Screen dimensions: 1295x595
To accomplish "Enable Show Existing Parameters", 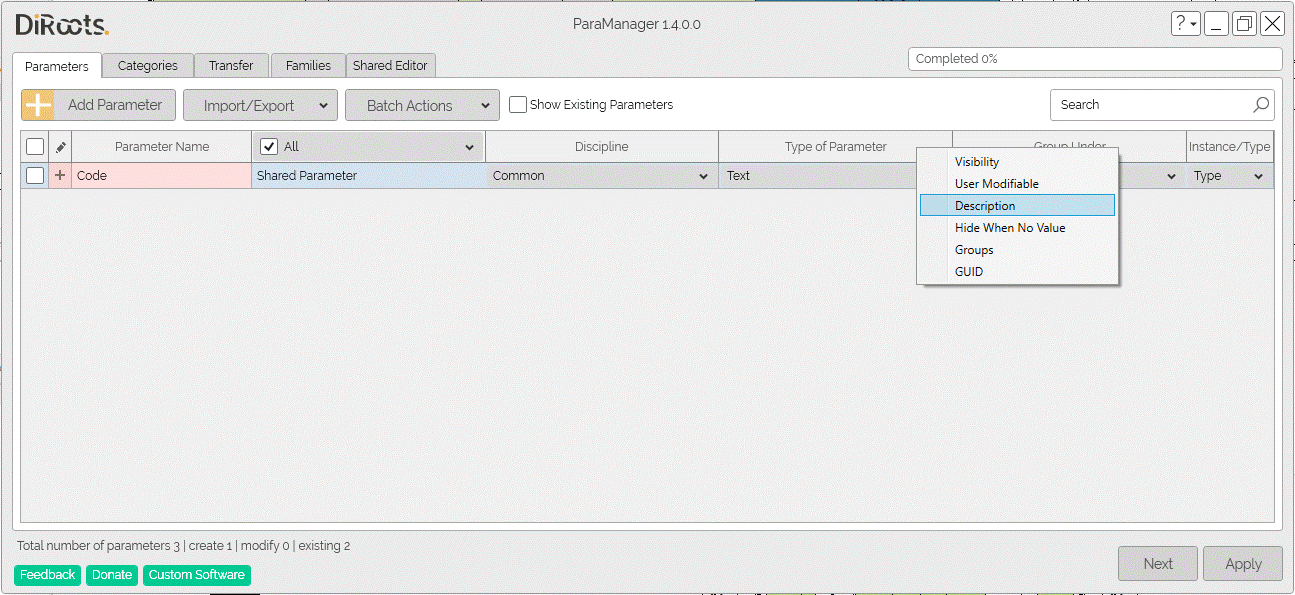I will 518,104.
